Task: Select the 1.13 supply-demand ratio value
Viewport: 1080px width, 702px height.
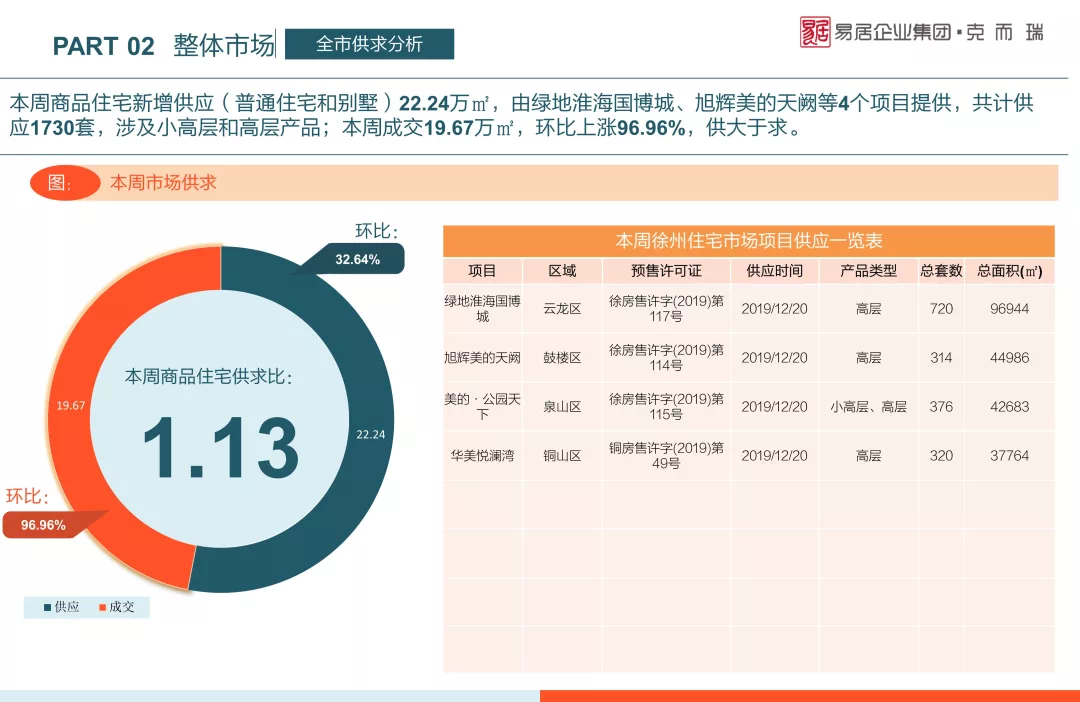Action: pyautogui.click(x=220, y=448)
